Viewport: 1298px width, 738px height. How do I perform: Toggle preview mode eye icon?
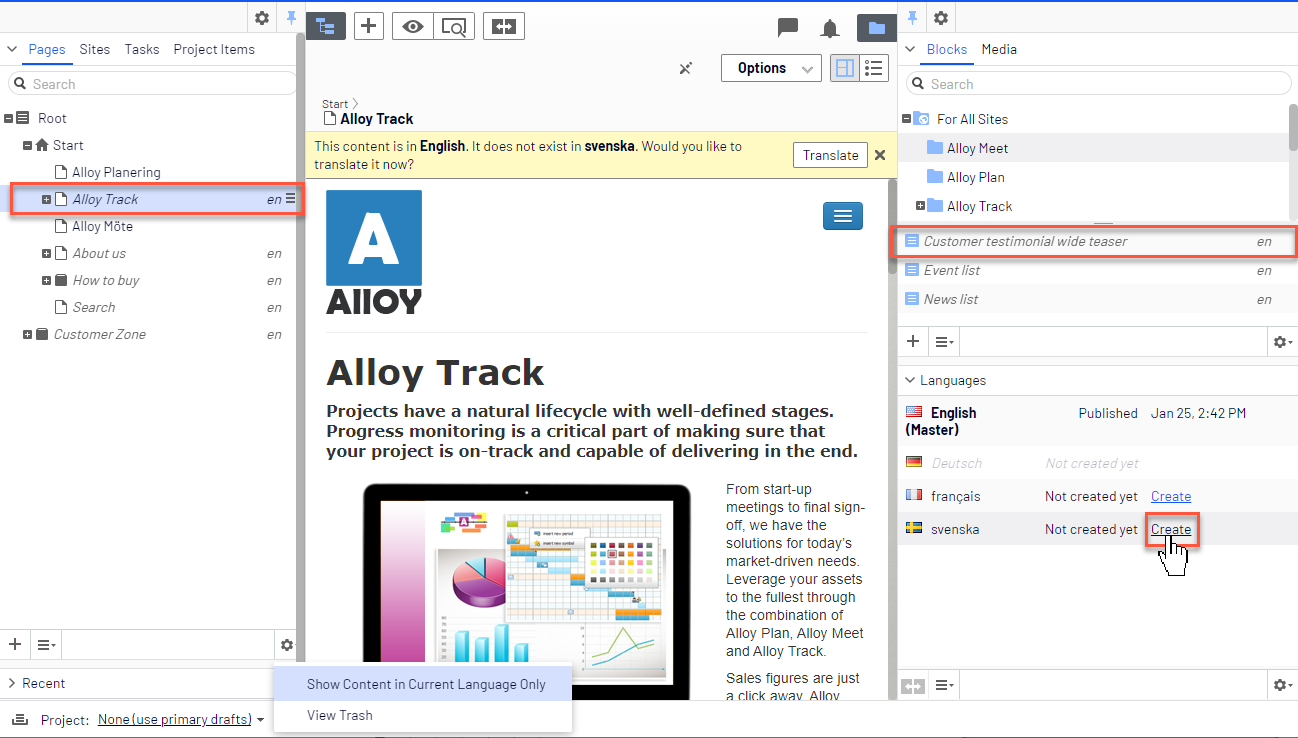pyautogui.click(x=413, y=27)
